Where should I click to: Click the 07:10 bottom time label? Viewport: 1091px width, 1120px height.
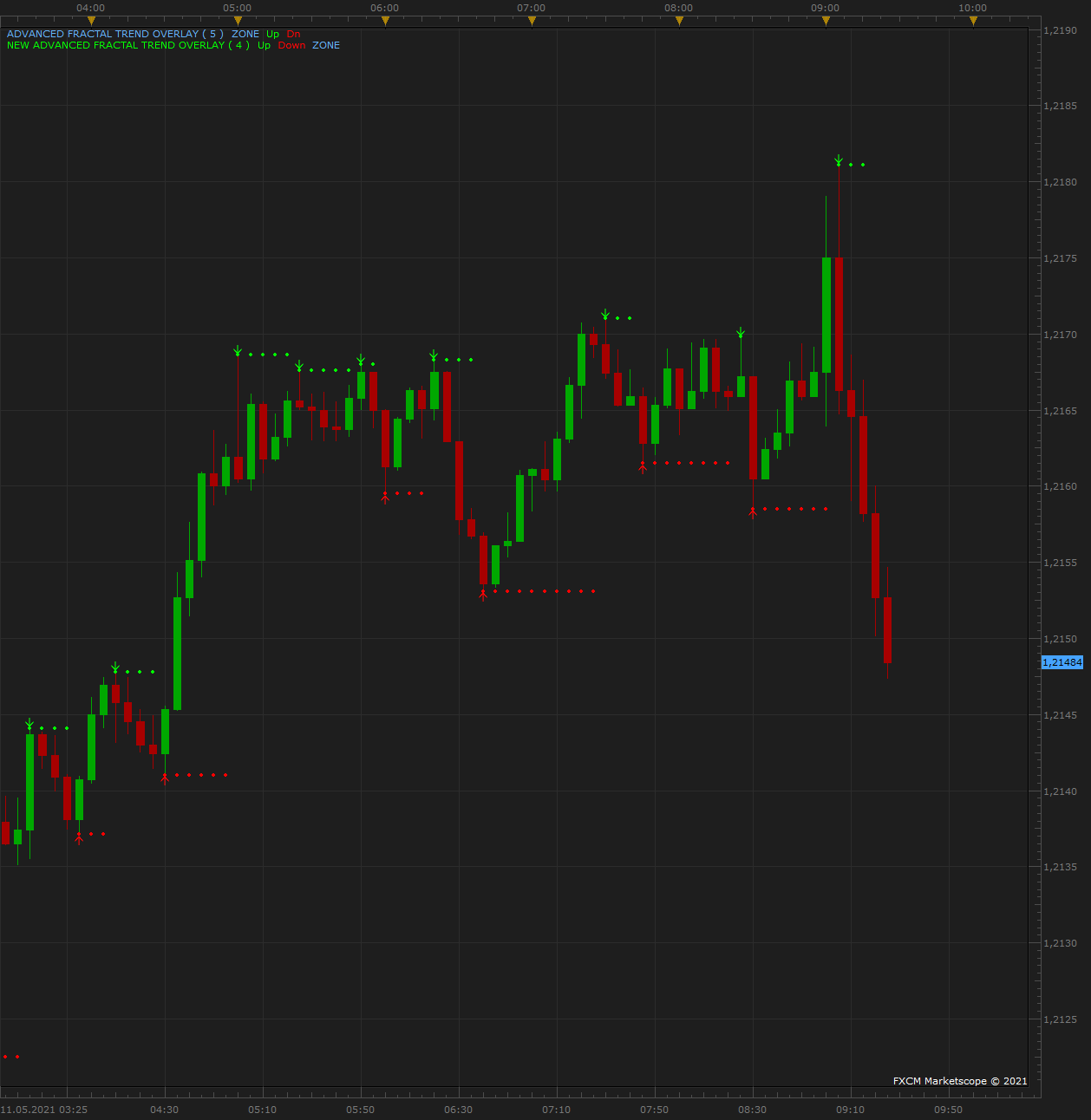click(x=557, y=1110)
